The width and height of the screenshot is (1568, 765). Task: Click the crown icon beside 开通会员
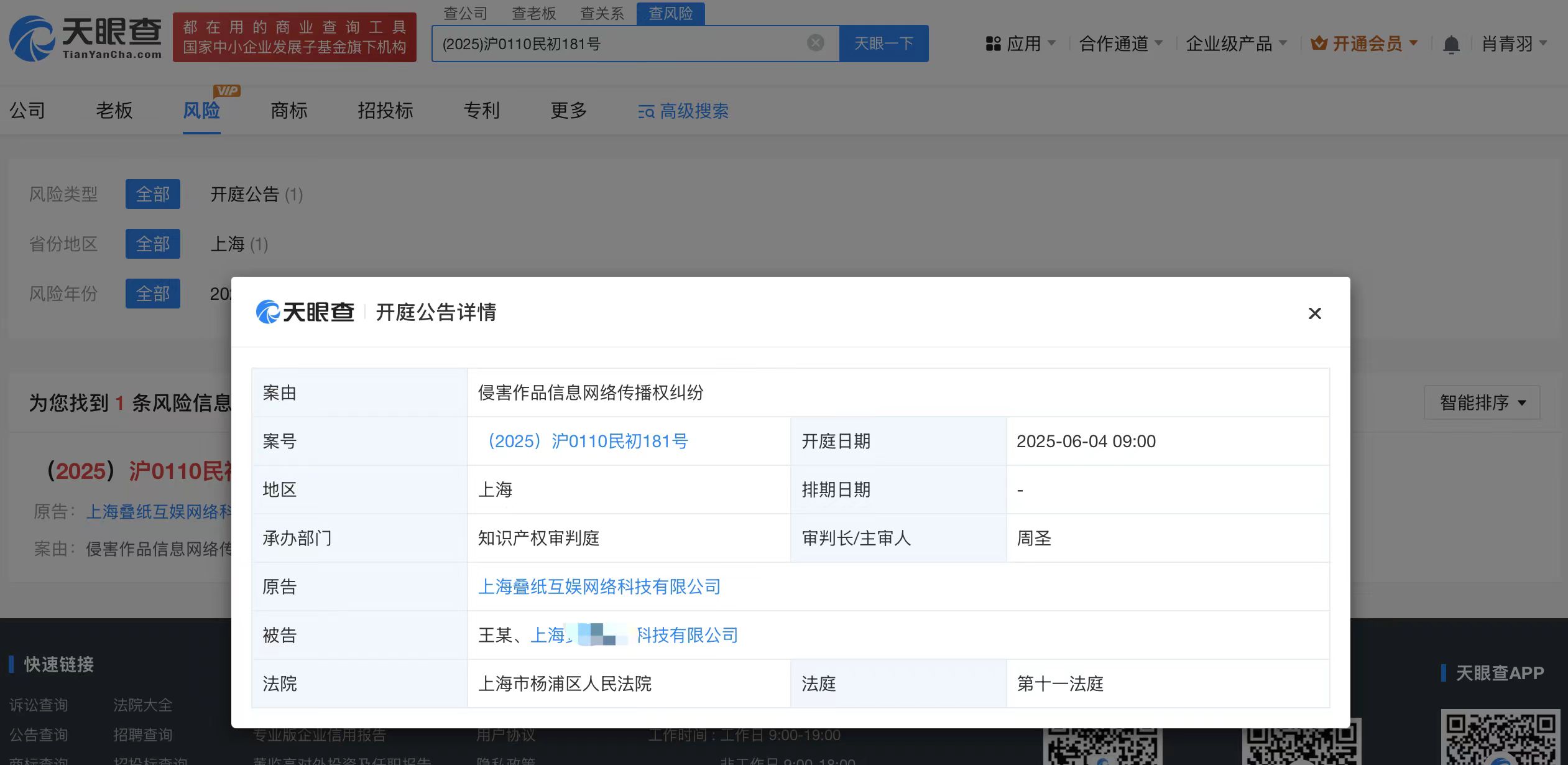click(x=1319, y=44)
